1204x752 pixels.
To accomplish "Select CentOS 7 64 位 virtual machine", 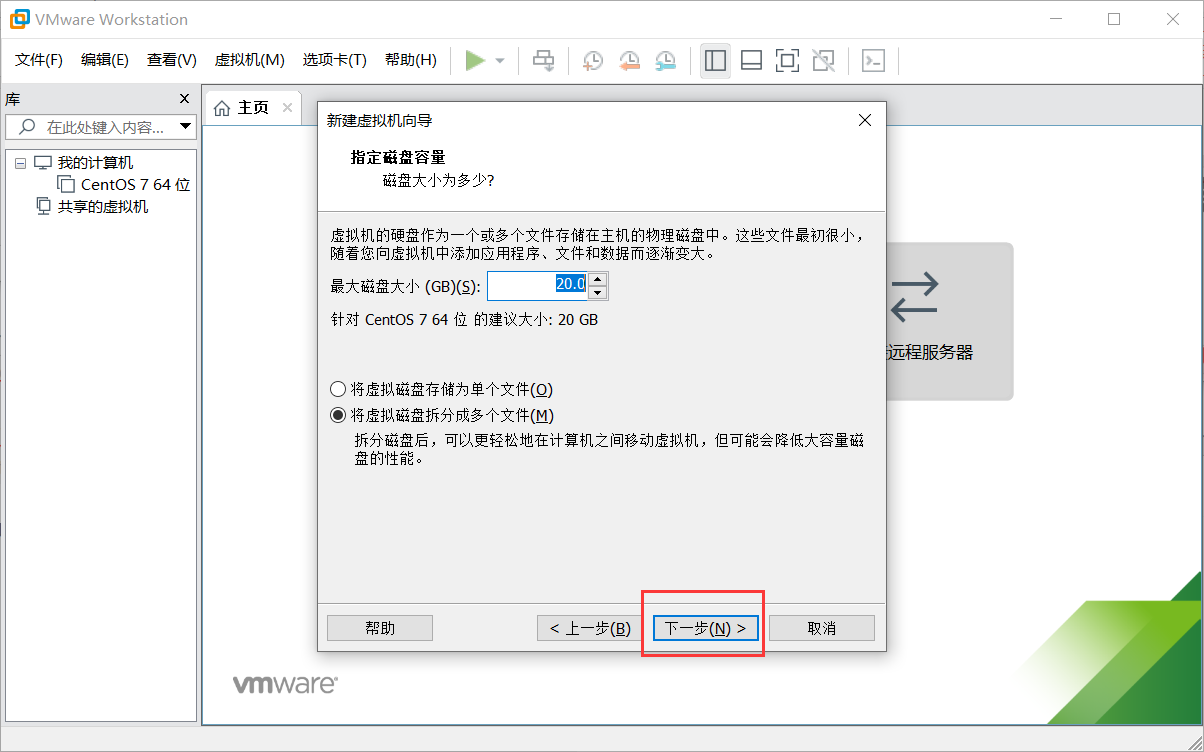I will (x=135, y=184).
